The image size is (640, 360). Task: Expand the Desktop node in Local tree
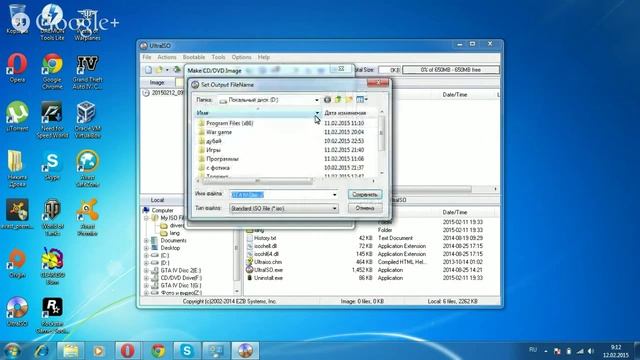(x=147, y=248)
